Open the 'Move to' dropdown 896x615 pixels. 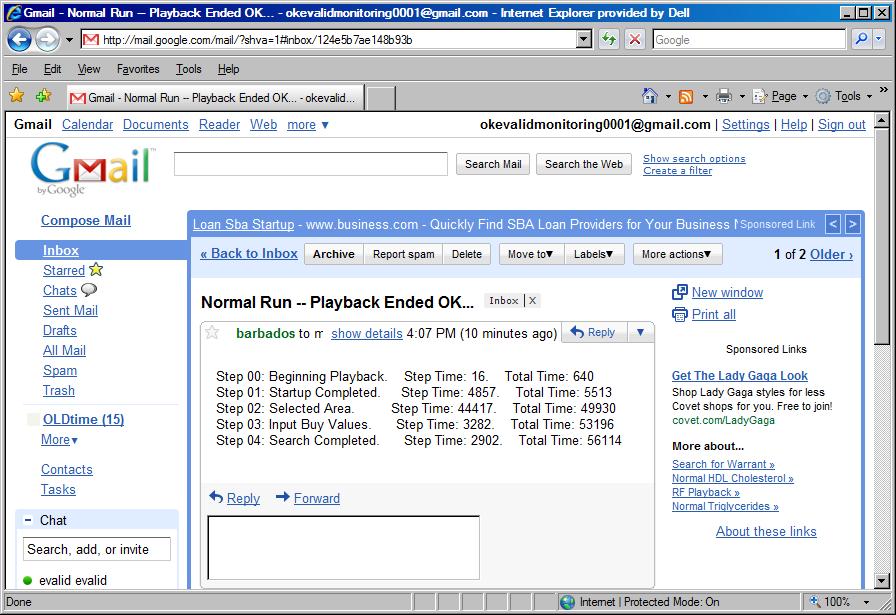pos(531,254)
